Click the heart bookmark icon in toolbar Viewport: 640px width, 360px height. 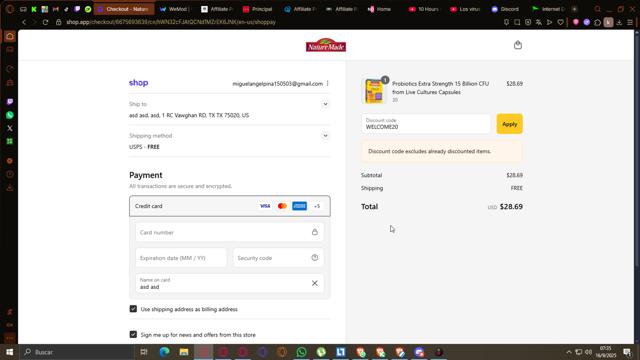(x=560, y=22)
